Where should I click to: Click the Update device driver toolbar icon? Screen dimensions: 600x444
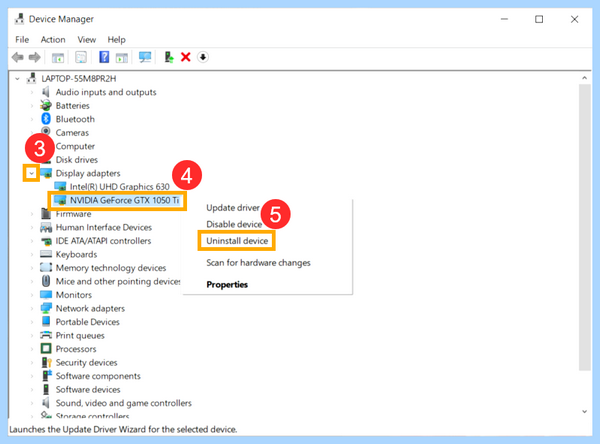[169, 57]
